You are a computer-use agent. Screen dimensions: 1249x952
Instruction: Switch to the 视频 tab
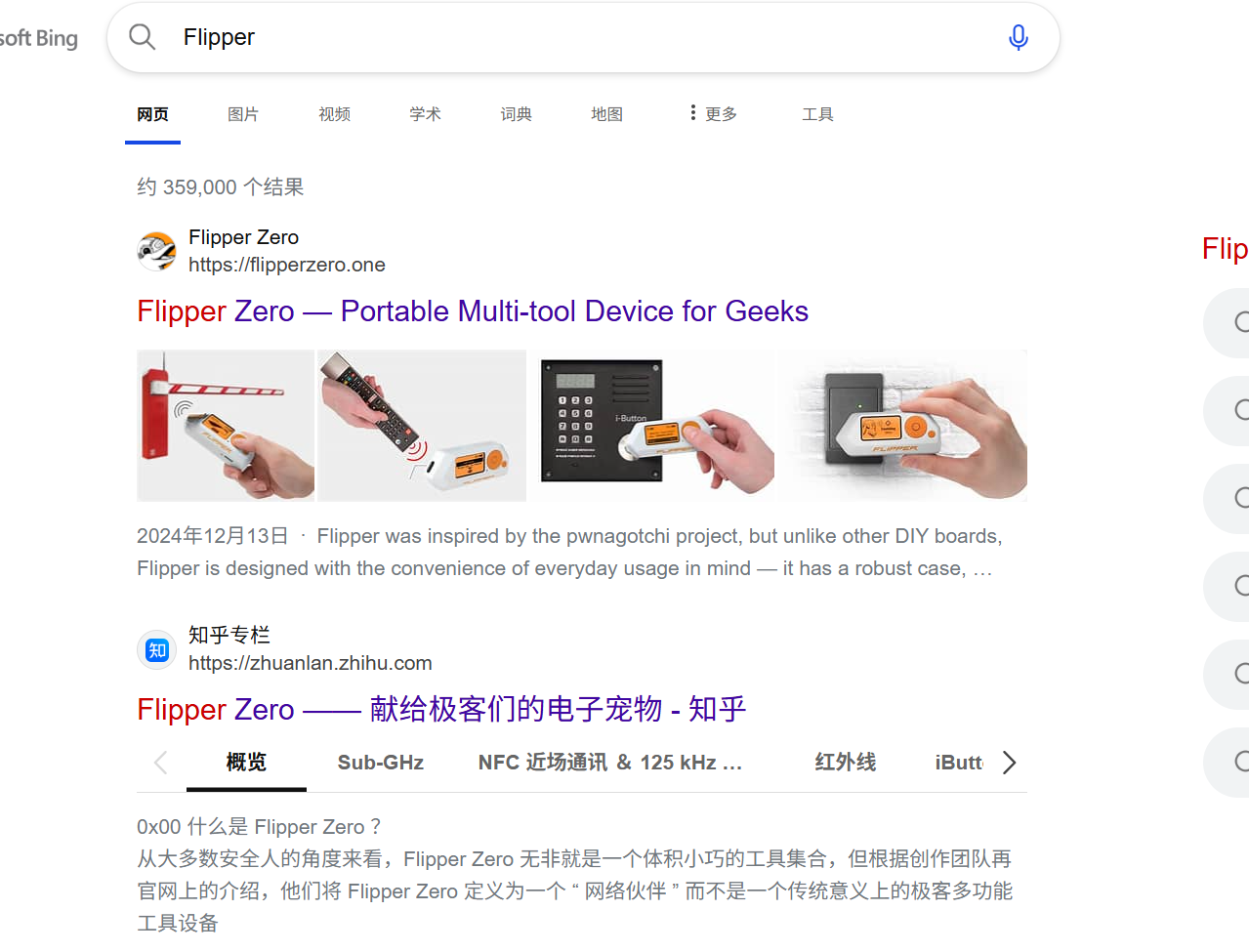click(x=334, y=114)
